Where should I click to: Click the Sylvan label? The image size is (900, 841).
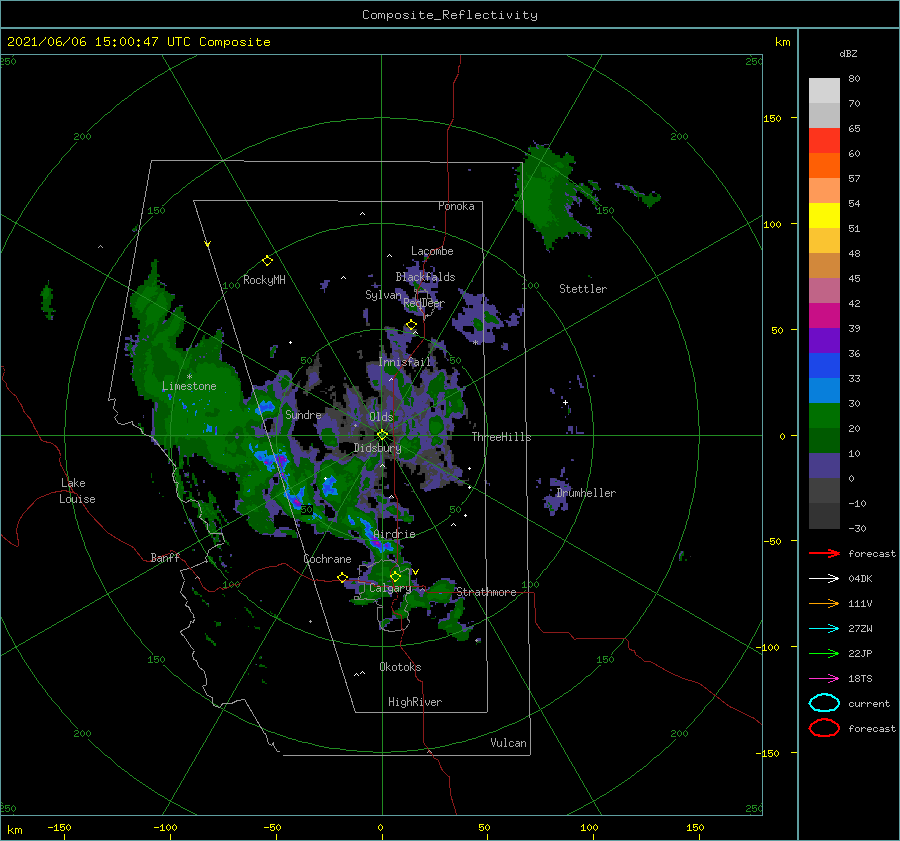383,295
